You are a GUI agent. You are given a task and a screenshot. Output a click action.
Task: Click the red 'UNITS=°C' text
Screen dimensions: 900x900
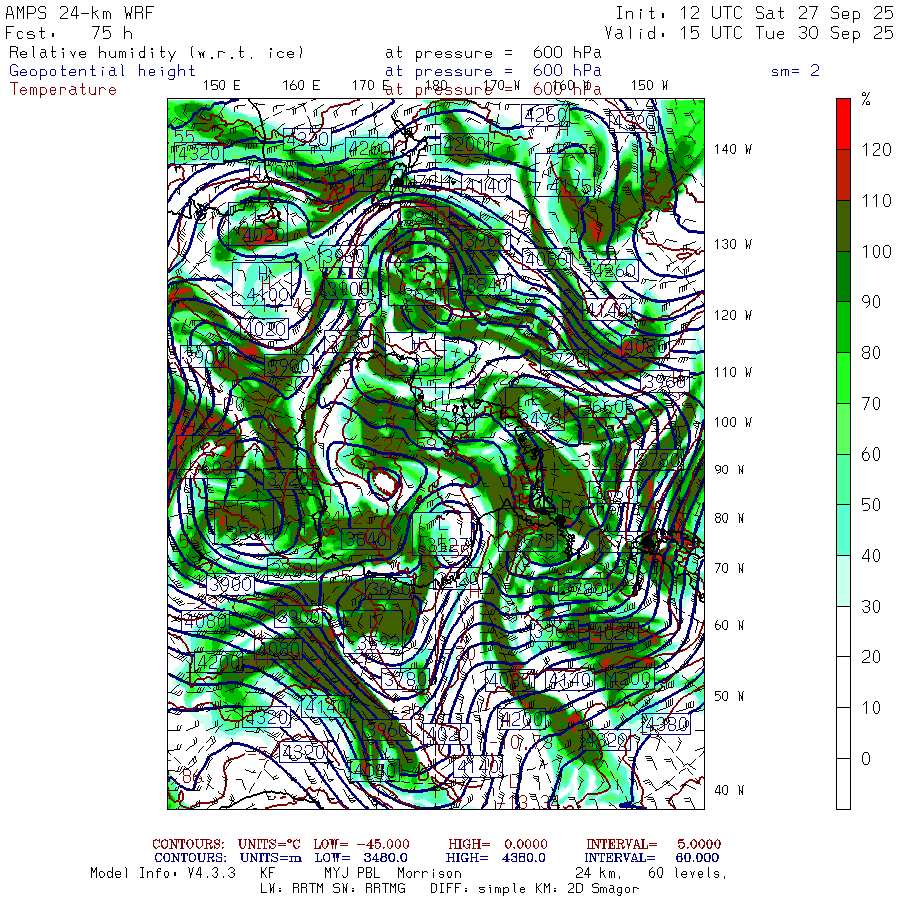pyautogui.click(x=269, y=844)
